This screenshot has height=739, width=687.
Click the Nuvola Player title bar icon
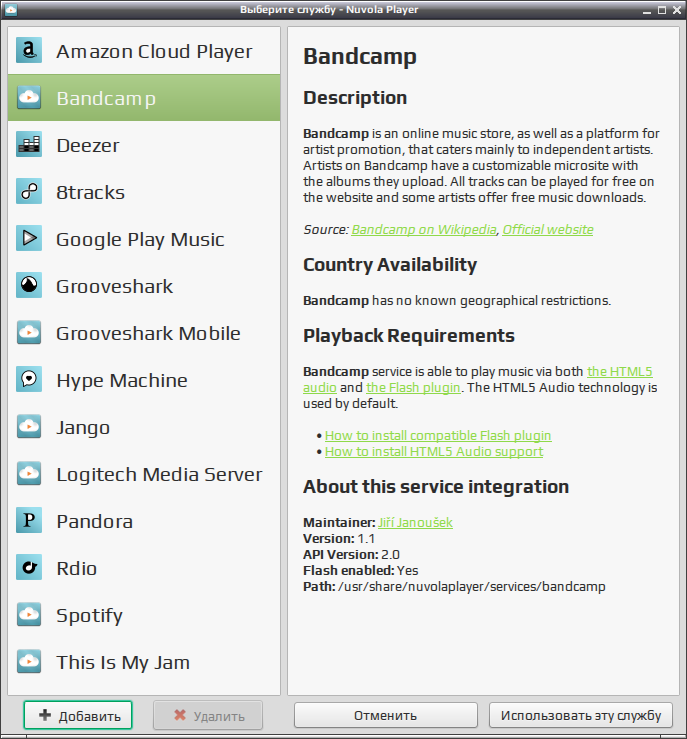(x=10, y=9)
